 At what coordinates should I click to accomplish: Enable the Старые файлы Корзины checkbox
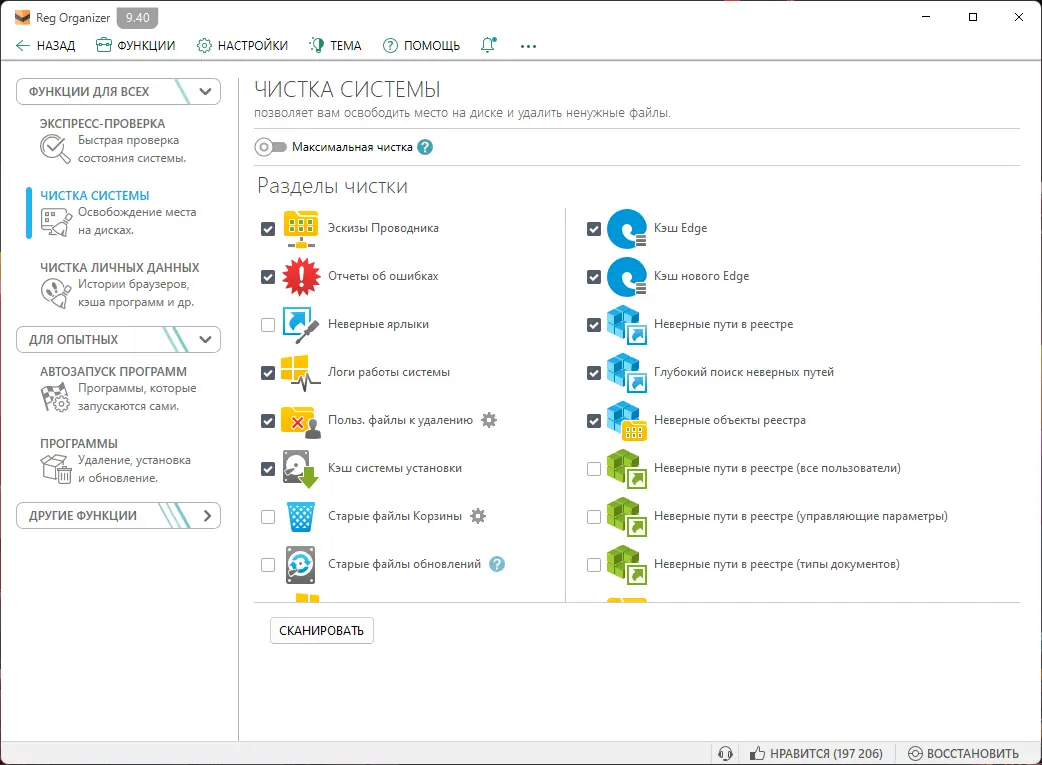[x=268, y=516]
